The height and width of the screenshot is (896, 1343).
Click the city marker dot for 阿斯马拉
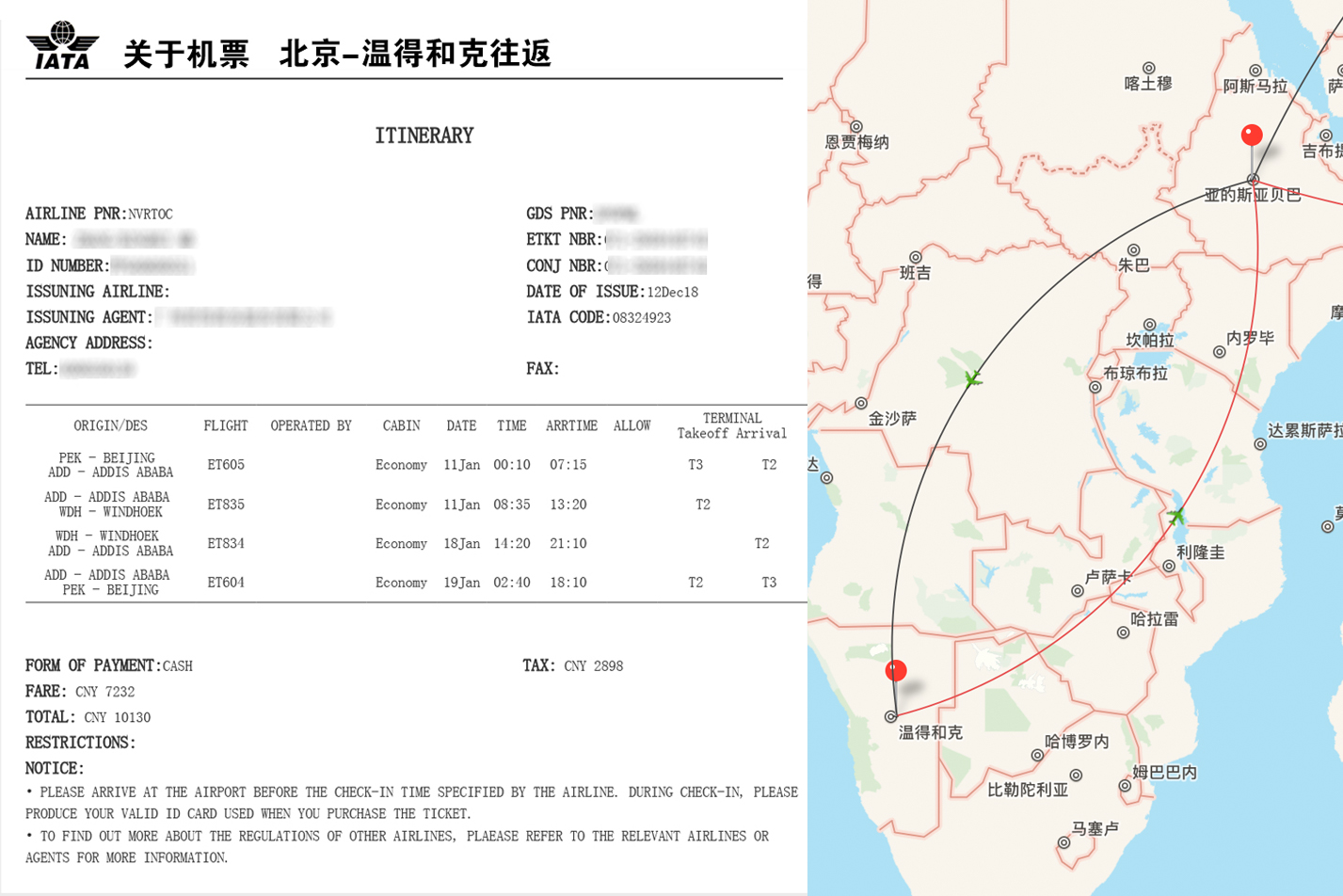pos(1255,71)
